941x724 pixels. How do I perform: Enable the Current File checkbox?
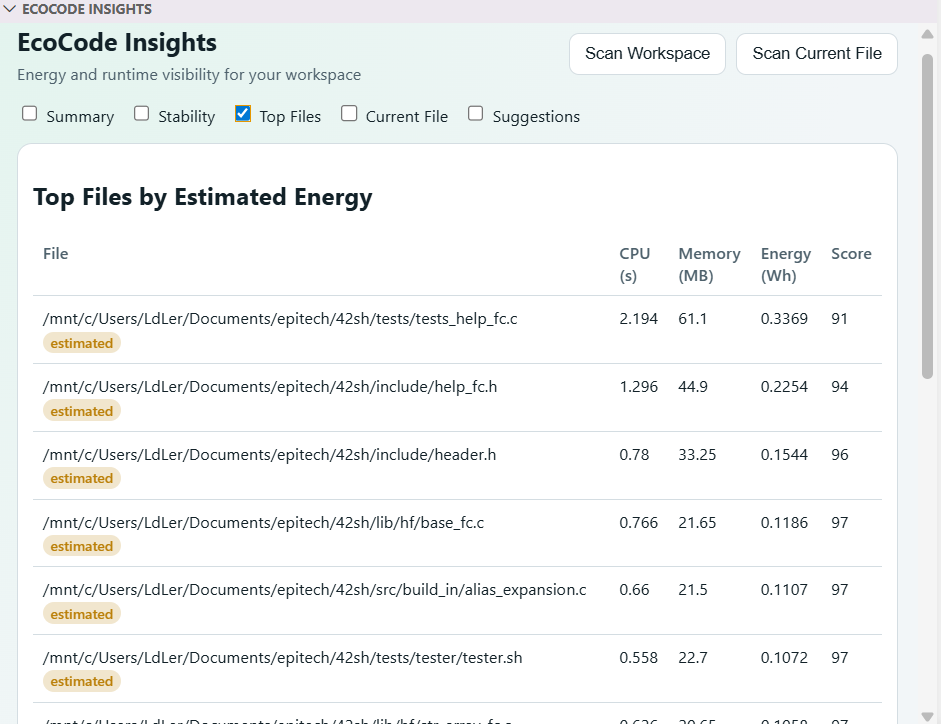[x=349, y=113]
